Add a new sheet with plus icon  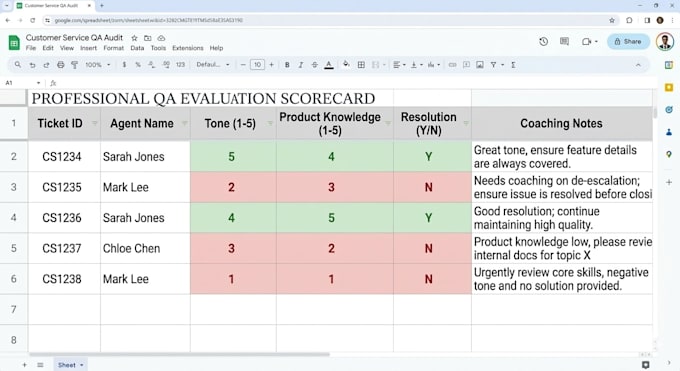(x=24, y=365)
